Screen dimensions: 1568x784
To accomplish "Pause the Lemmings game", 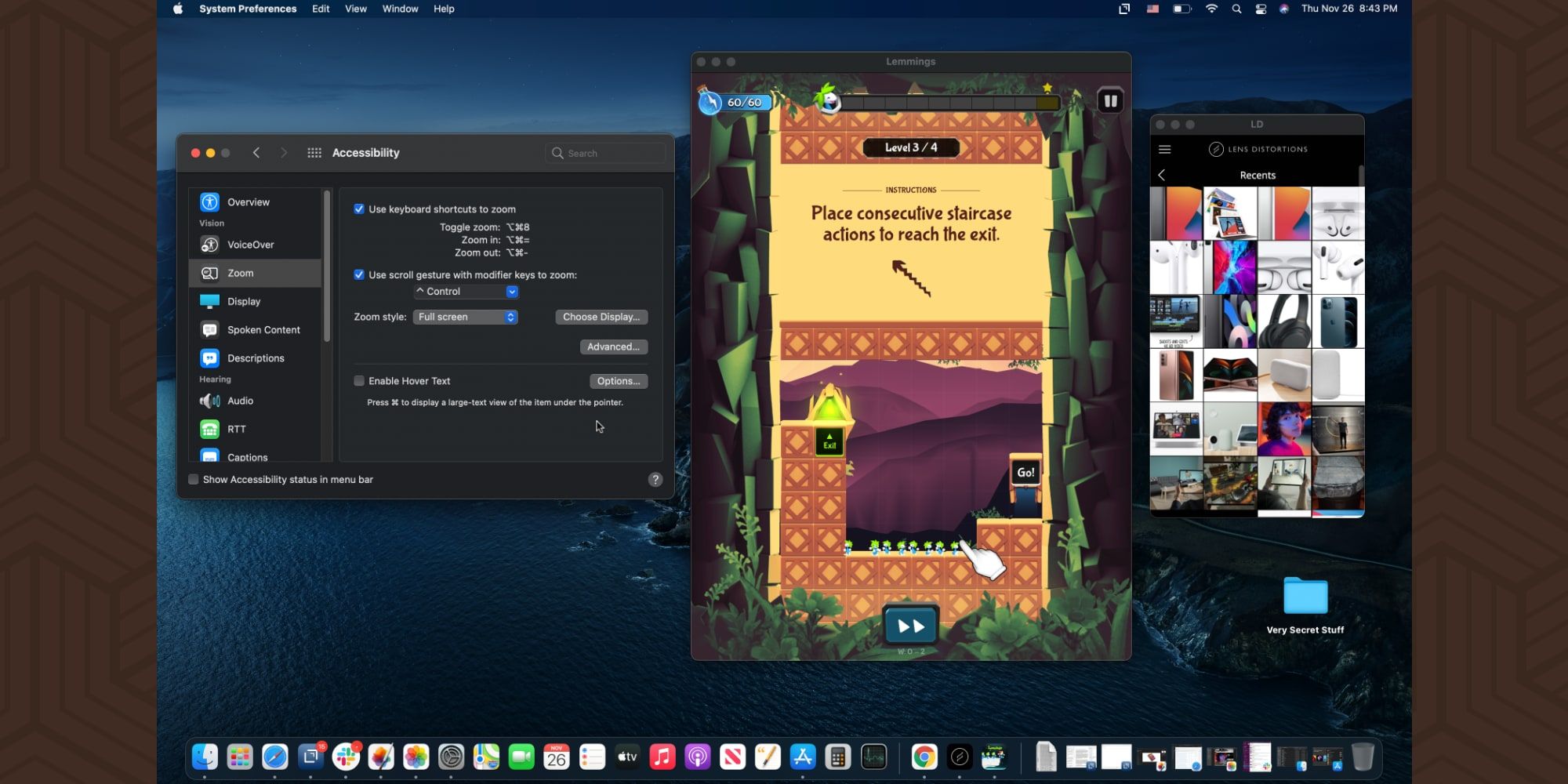I will point(1110,101).
